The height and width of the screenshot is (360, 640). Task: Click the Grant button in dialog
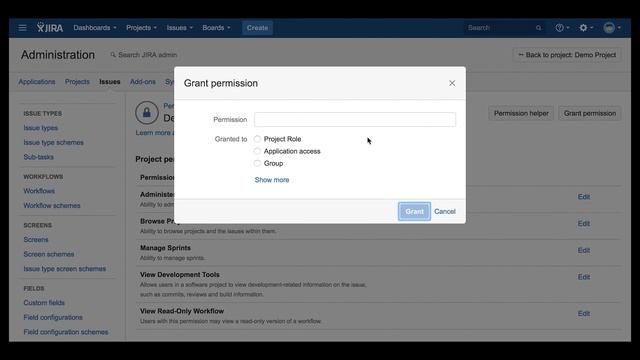[414, 211]
